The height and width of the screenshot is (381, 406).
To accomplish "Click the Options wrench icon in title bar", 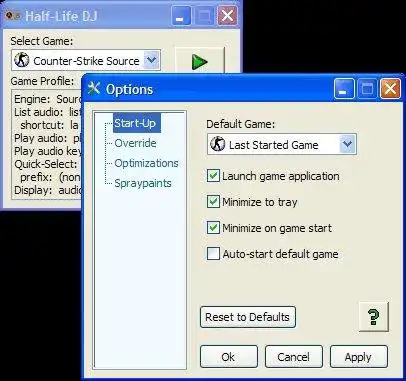I will tap(94, 89).
